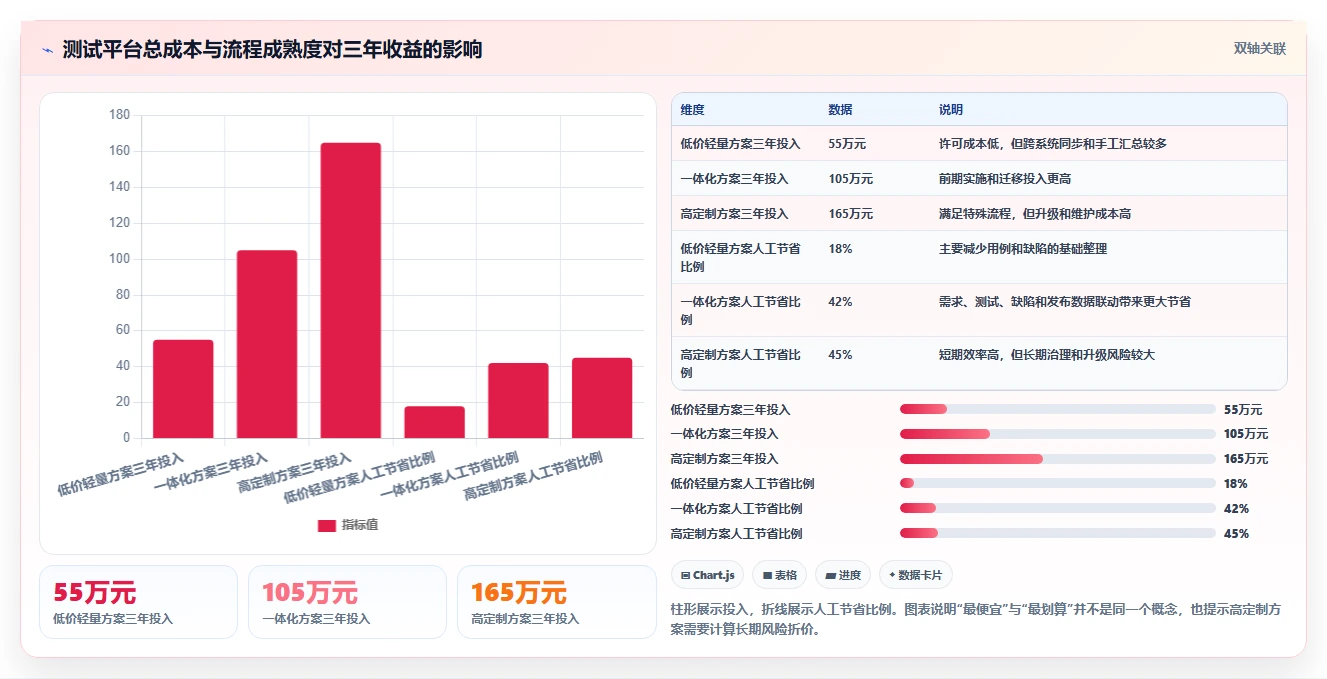Click y-axis label 180 on chart

(x=119, y=115)
